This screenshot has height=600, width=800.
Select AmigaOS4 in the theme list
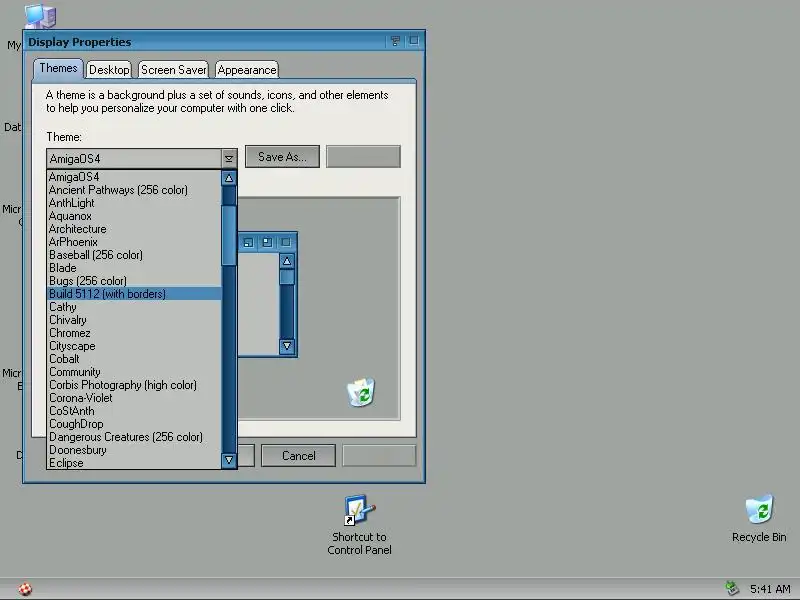[x=134, y=177]
